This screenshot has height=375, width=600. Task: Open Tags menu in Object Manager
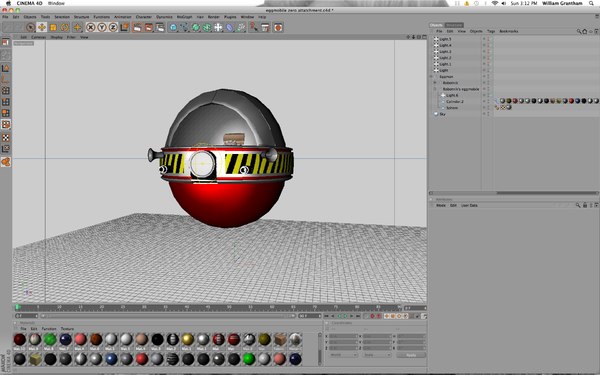(491, 31)
